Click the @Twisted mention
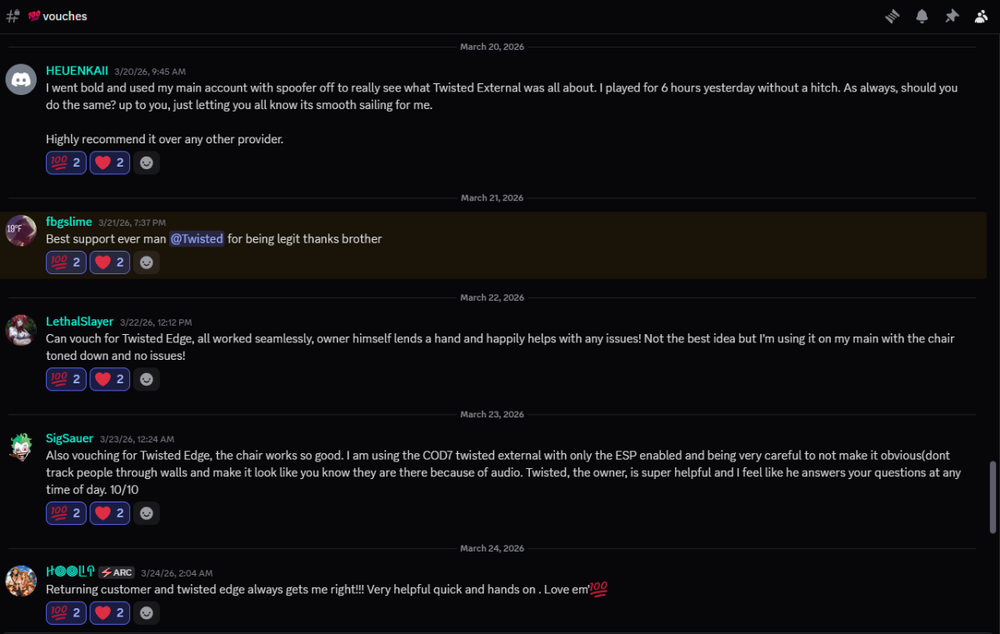Viewport: 1000px width, 634px height. (x=196, y=239)
